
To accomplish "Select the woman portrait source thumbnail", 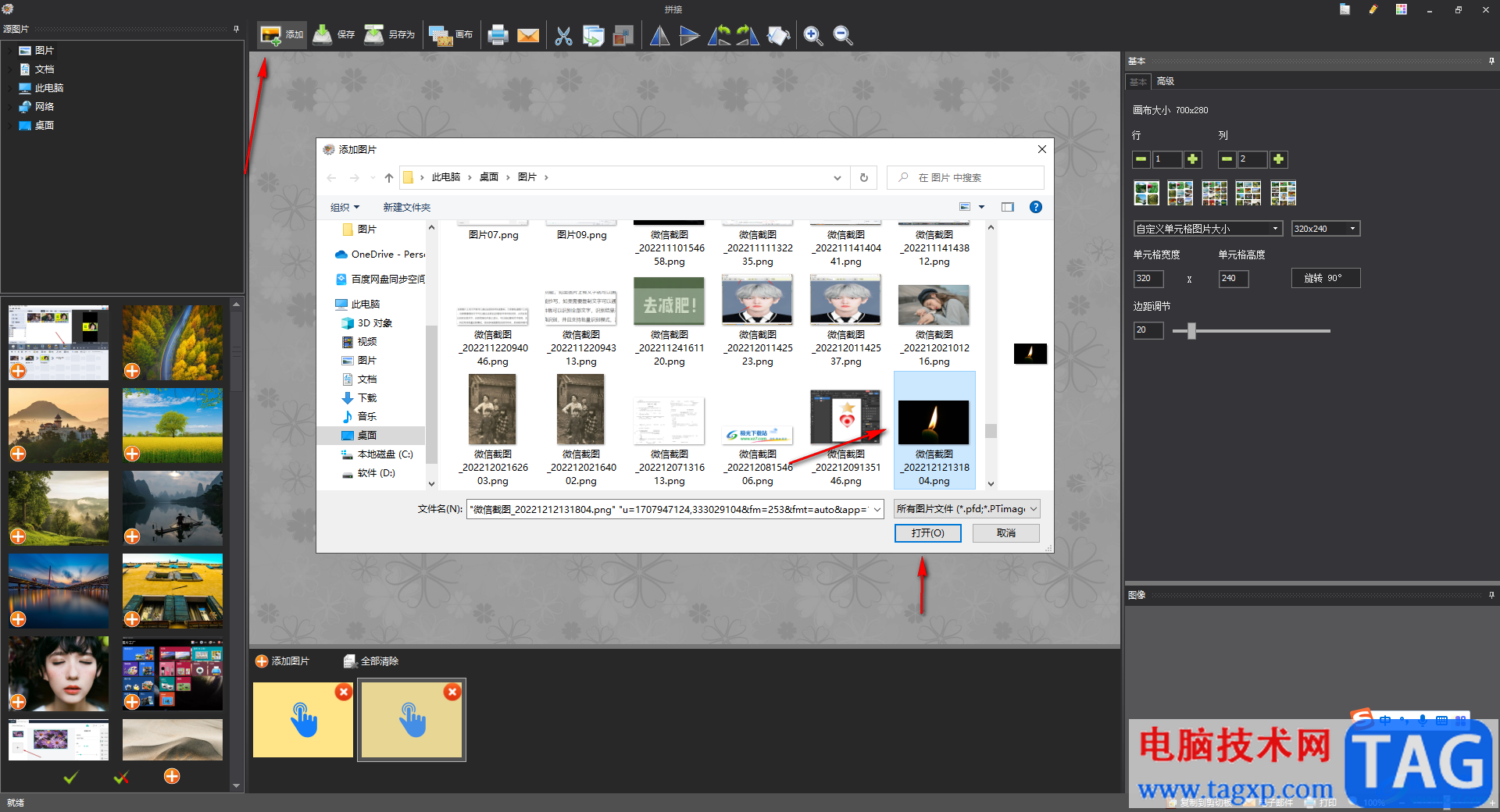I will click(x=59, y=673).
